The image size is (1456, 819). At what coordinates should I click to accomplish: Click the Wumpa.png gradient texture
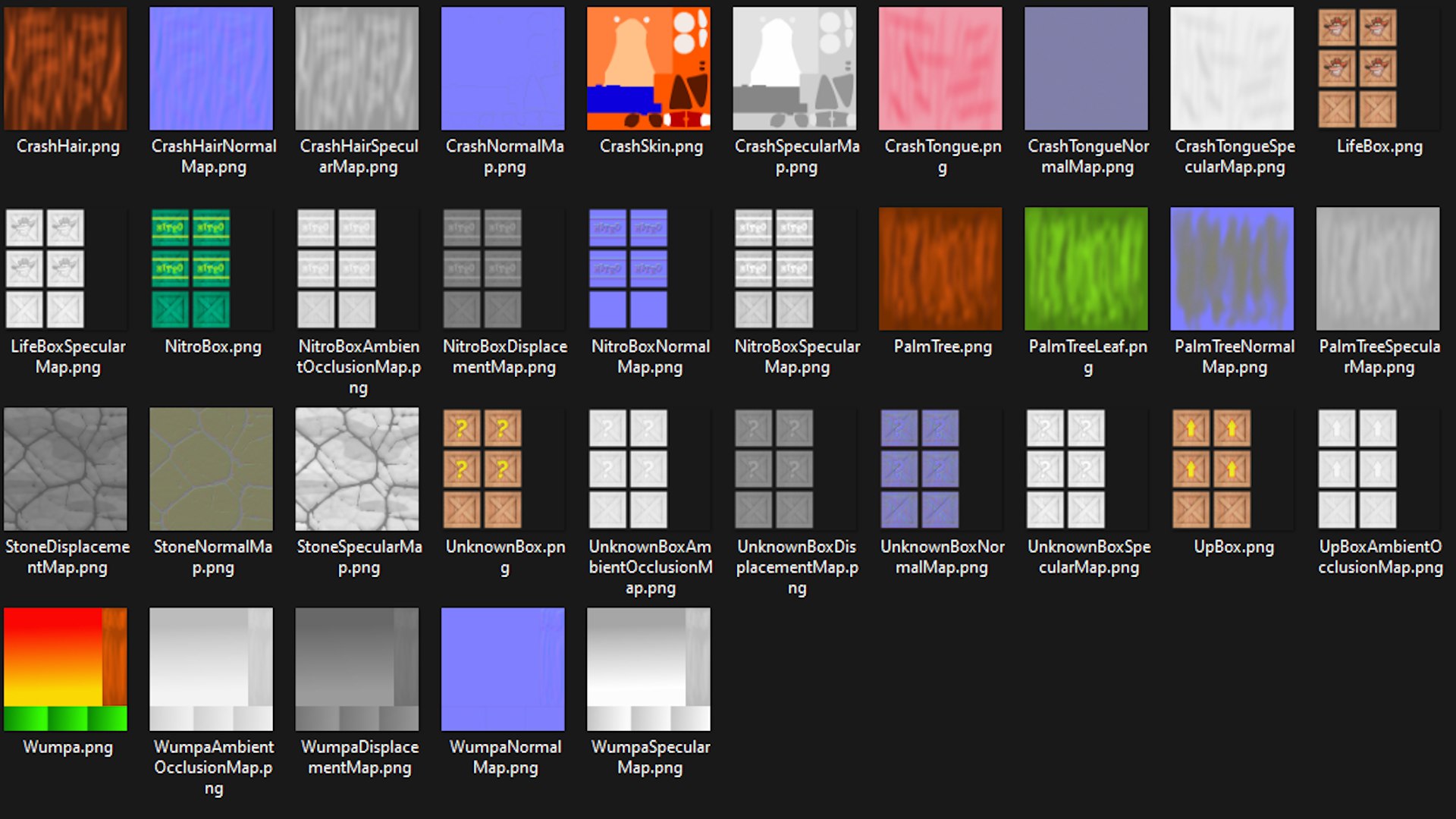[x=65, y=669]
